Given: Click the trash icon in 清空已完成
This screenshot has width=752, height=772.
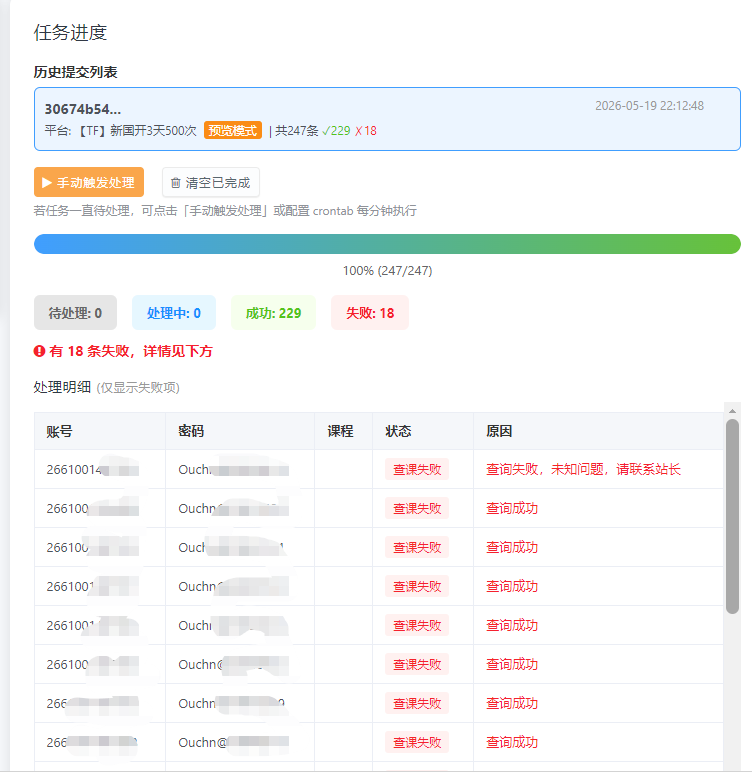Looking at the screenshot, I should click(175, 183).
